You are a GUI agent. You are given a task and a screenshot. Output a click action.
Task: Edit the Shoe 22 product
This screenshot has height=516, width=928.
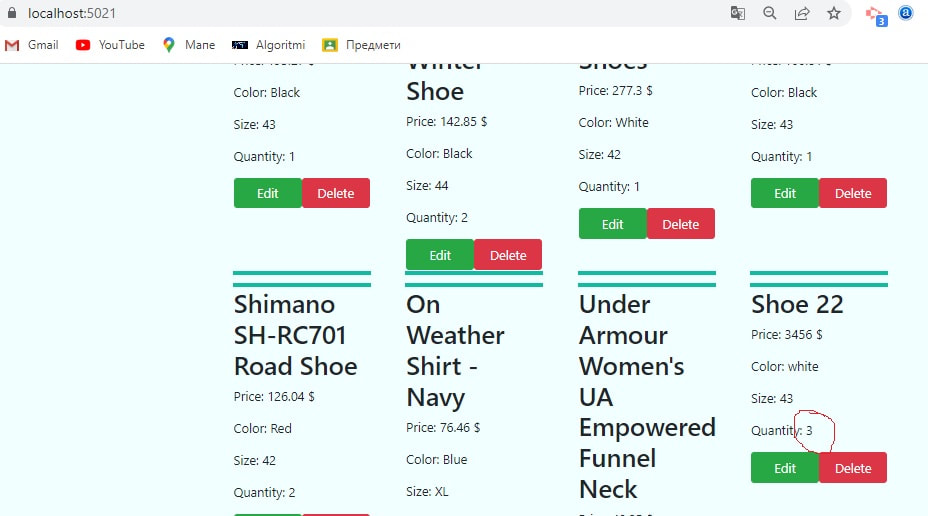[x=785, y=468]
